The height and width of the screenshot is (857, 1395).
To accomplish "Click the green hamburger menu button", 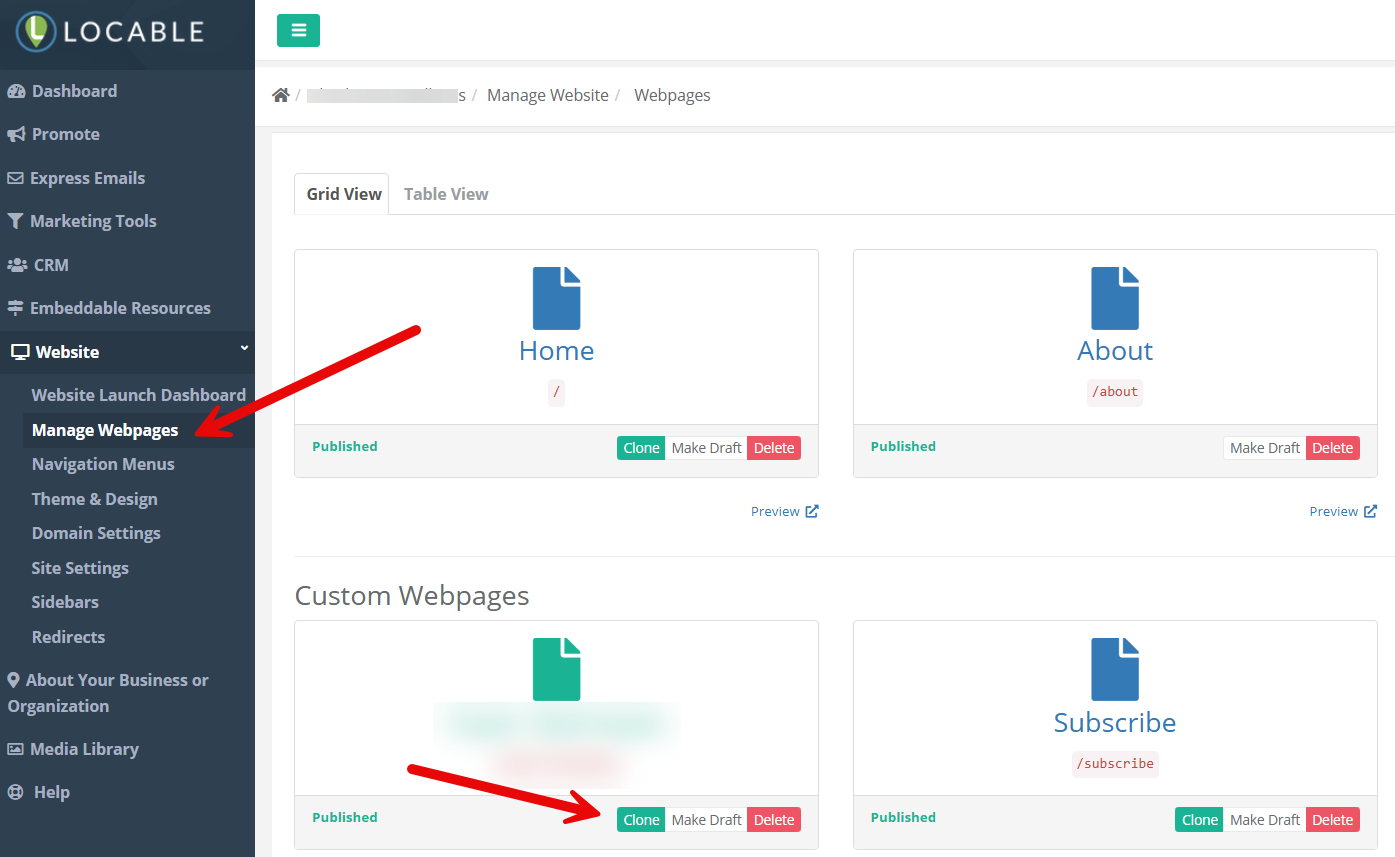I will (298, 30).
